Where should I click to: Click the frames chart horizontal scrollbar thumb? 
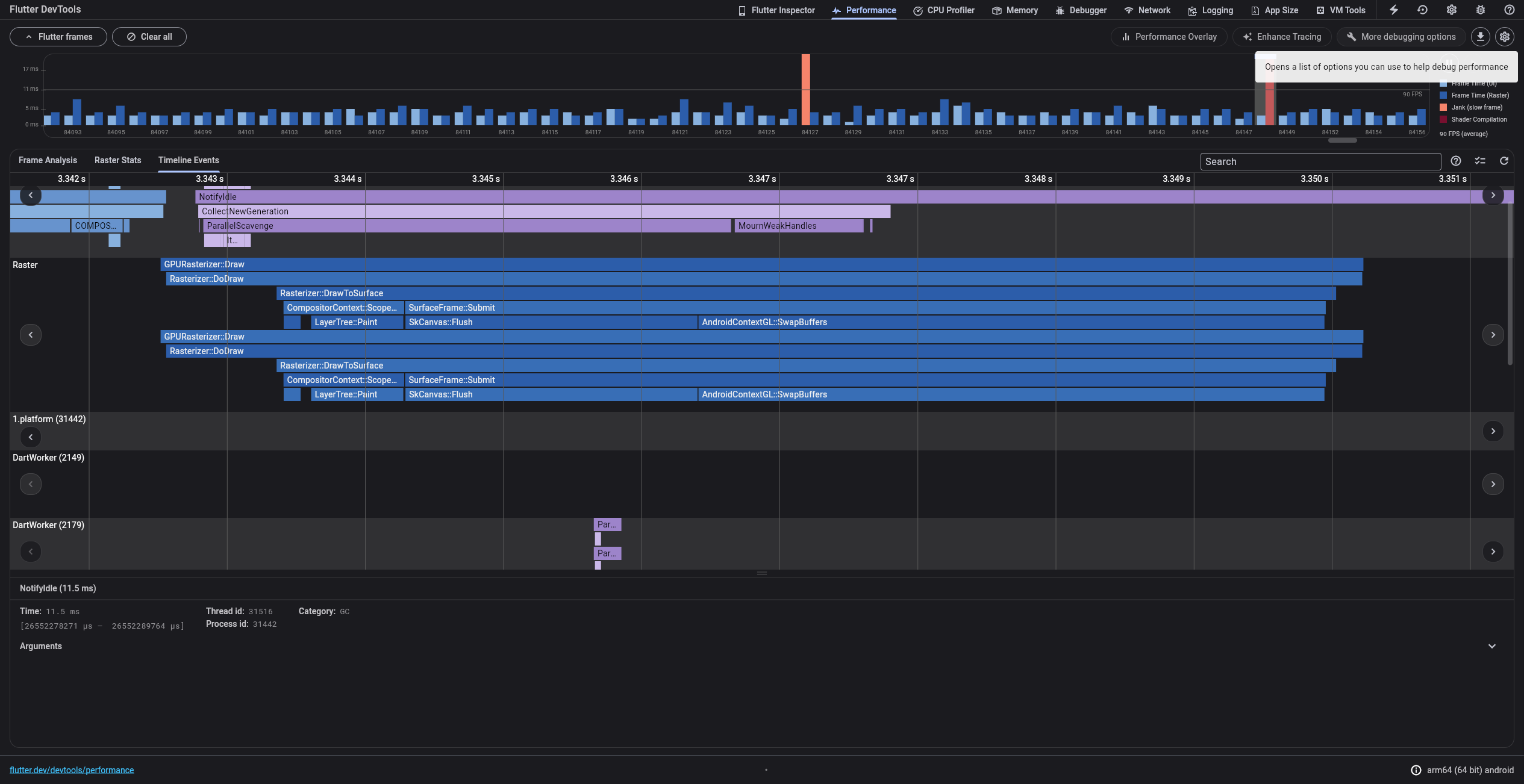coord(1342,140)
